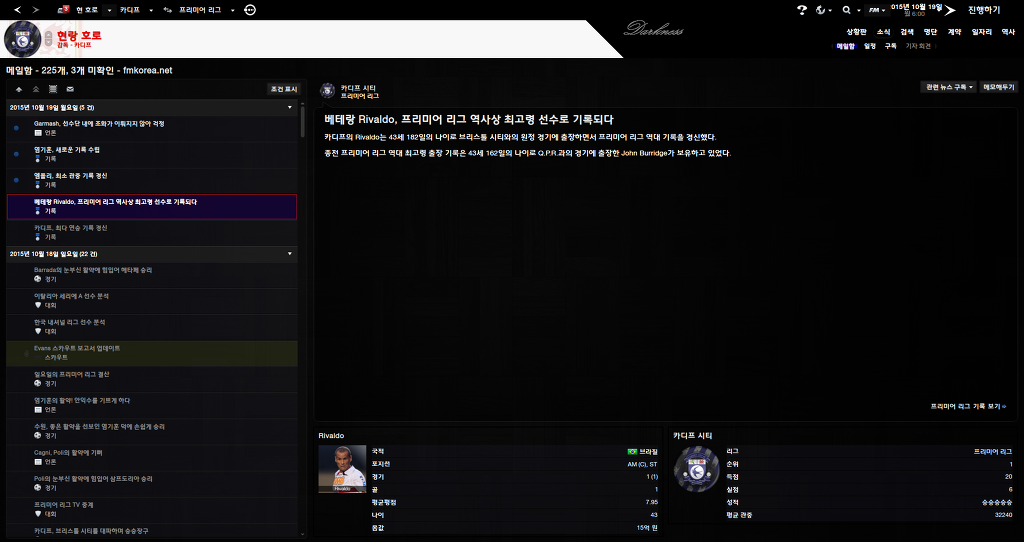
Task: Open the Barrada 헤타페 승리 message
Action: 152,274
